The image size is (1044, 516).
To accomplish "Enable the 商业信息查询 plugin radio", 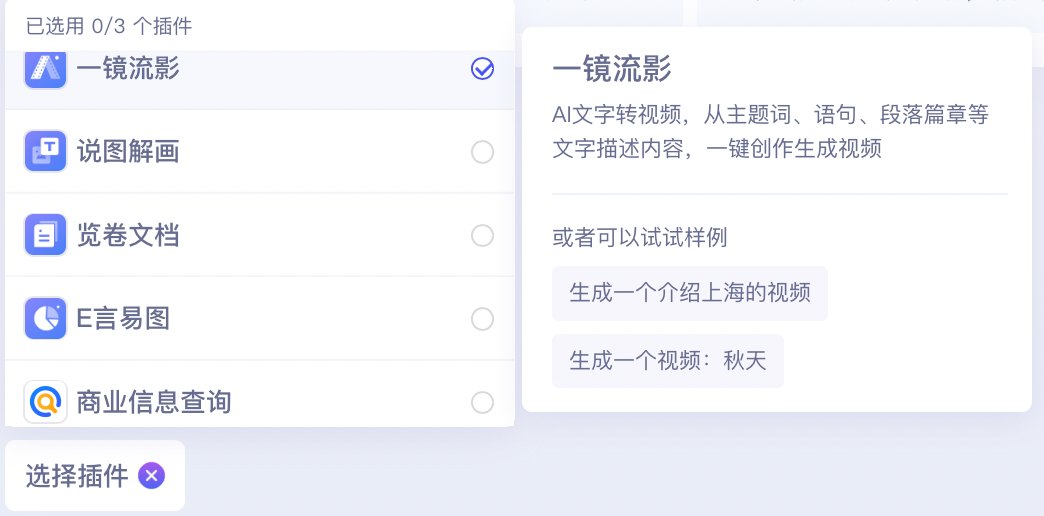I will 482,402.
